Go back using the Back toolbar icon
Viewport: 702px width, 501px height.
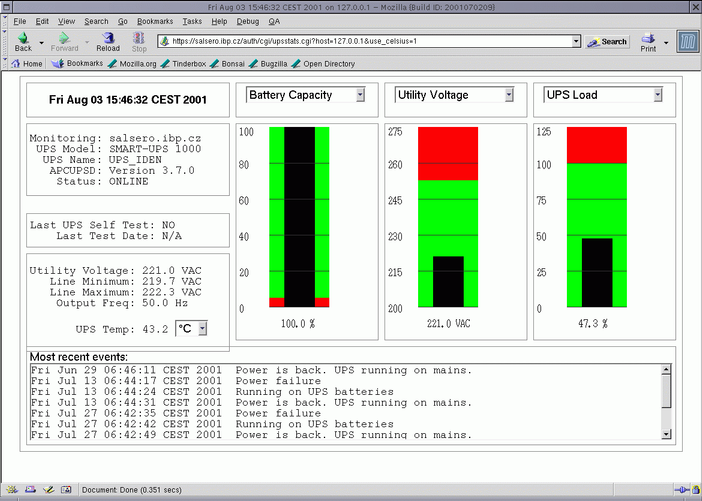(23, 42)
